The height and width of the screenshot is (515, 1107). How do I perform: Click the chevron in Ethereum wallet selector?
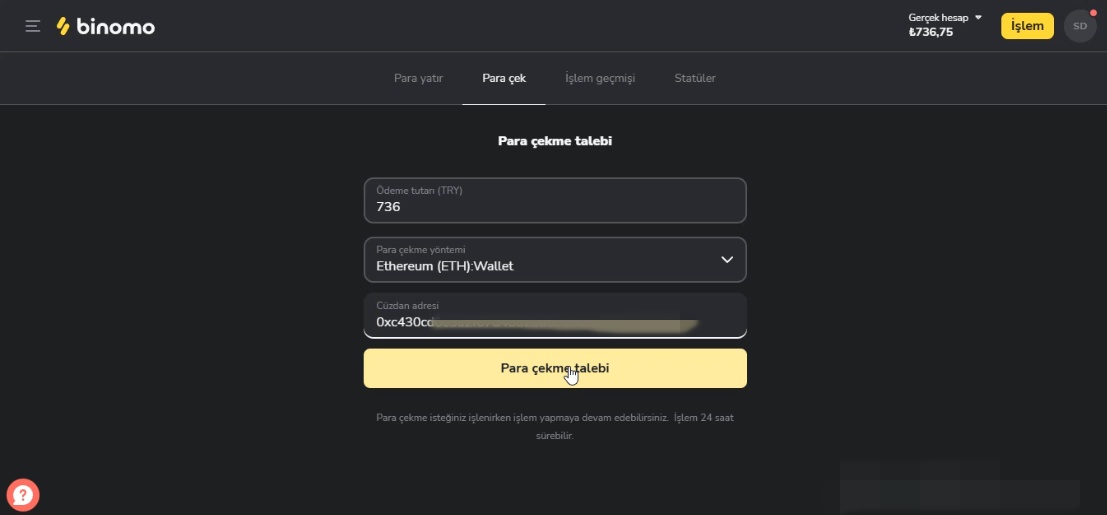pos(727,260)
